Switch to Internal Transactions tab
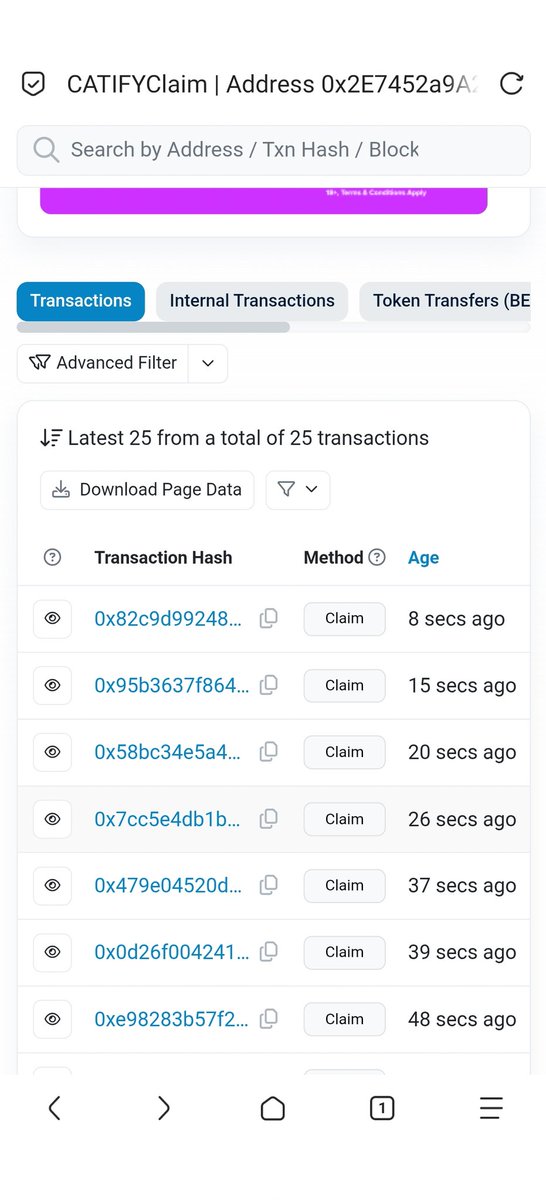 click(x=252, y=301)
